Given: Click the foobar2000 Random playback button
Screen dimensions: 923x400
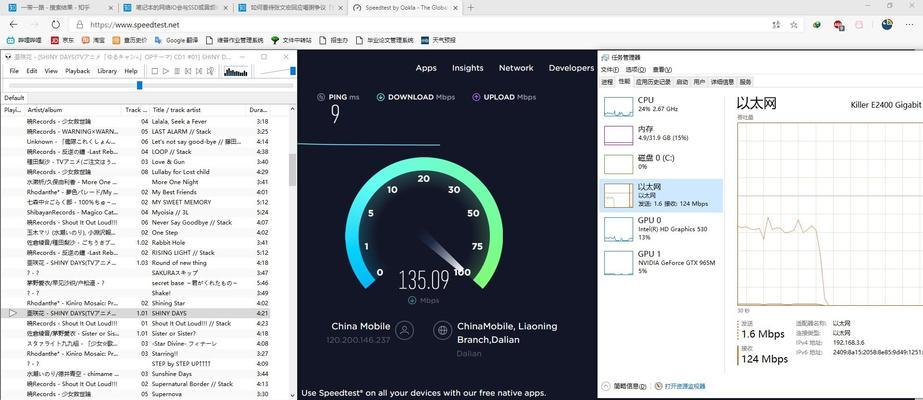Looking at the screenshot, I should click(210, 71).
